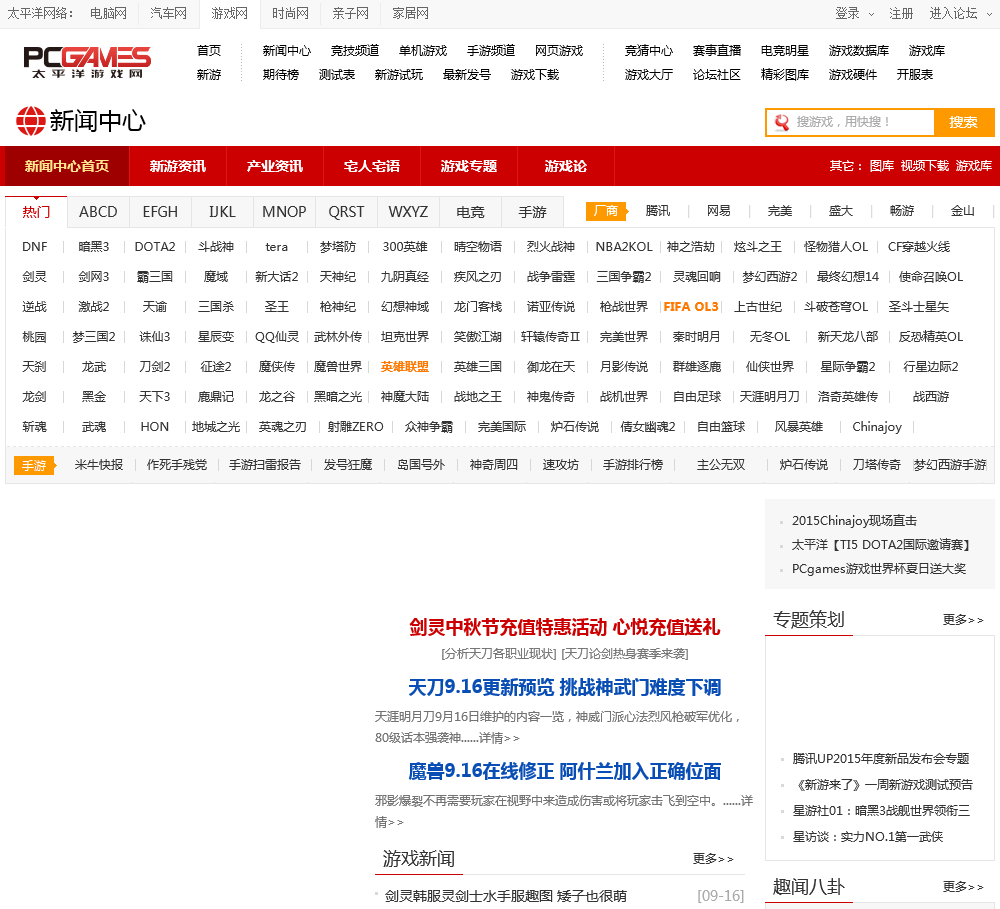Click the DNF game link
Screen dimensions: 1000x909
34,247
